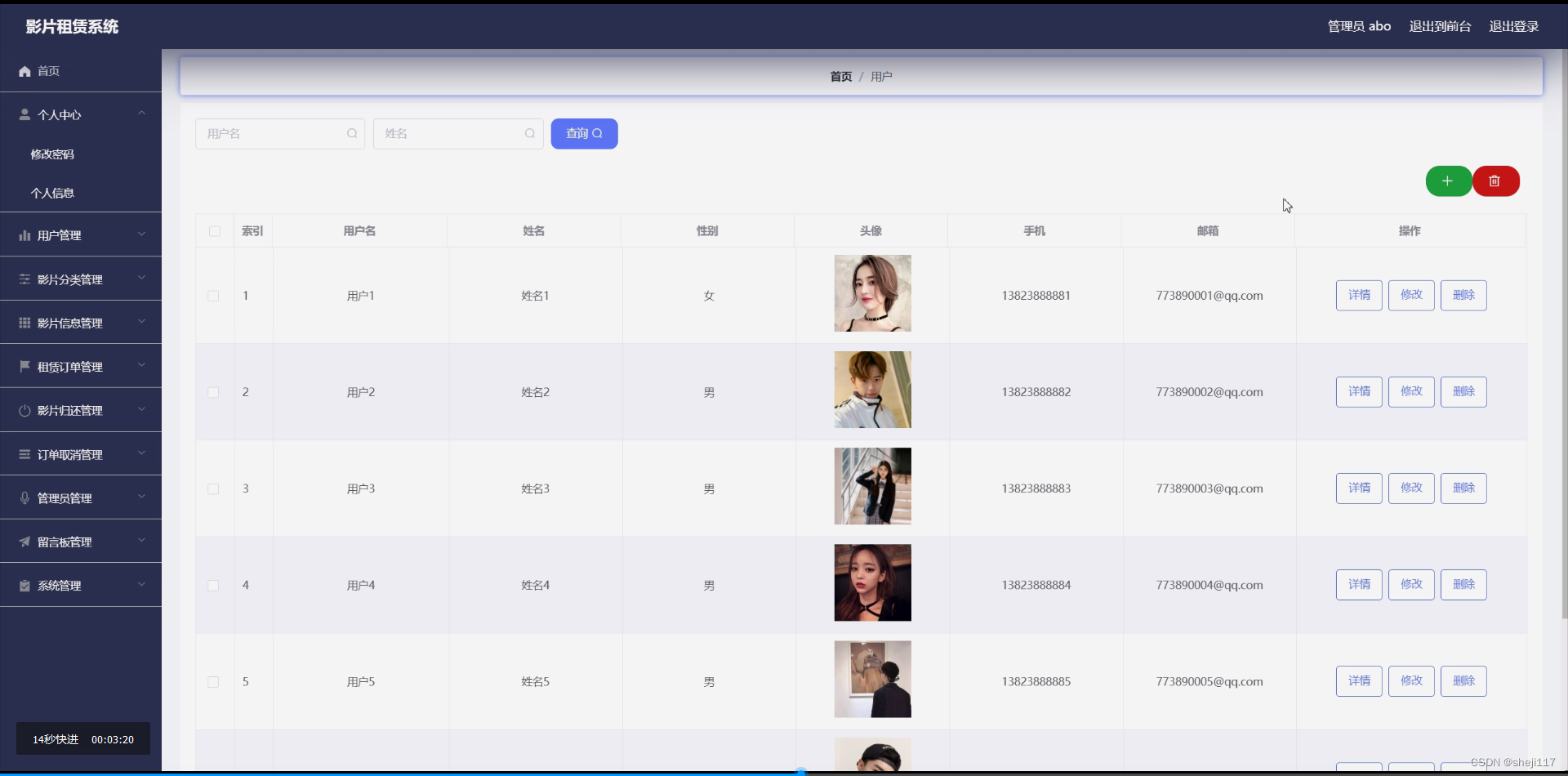Check the checkbox for 用户1 row
Screen dimensions: 1568x776
click(213, 296)
